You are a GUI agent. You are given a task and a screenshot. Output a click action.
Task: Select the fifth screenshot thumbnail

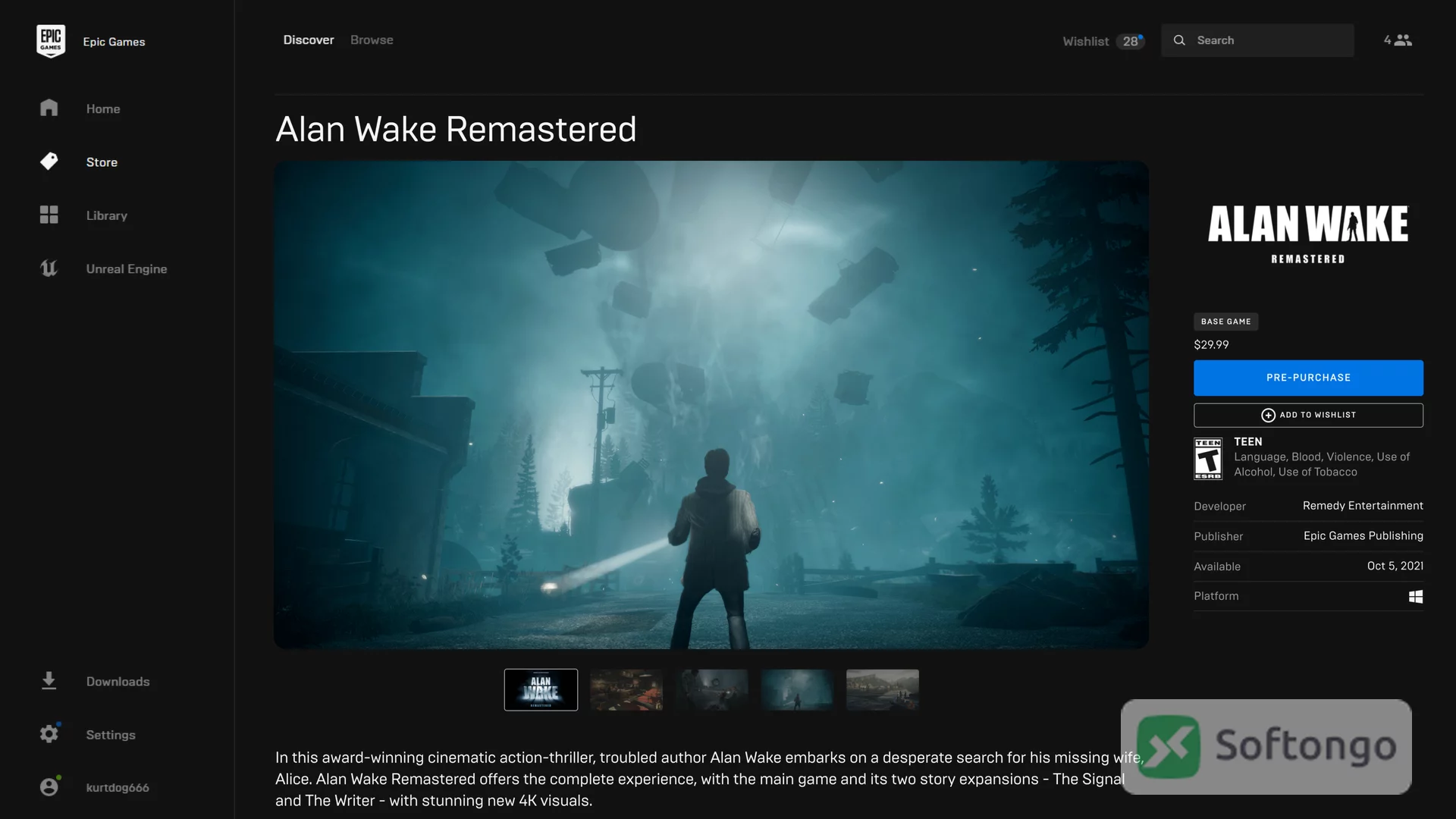[882, 689]
